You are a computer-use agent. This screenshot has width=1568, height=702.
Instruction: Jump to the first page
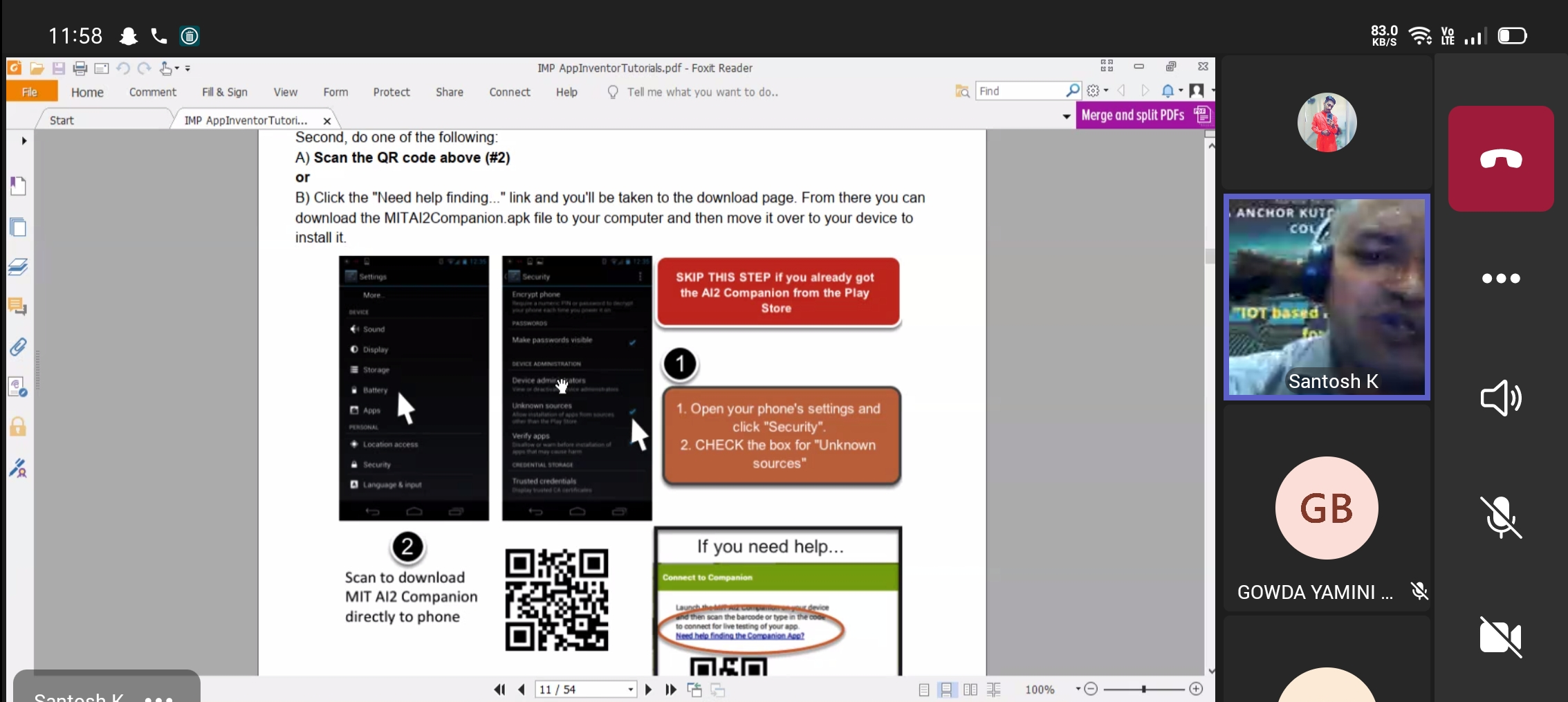tap(499, 690)
